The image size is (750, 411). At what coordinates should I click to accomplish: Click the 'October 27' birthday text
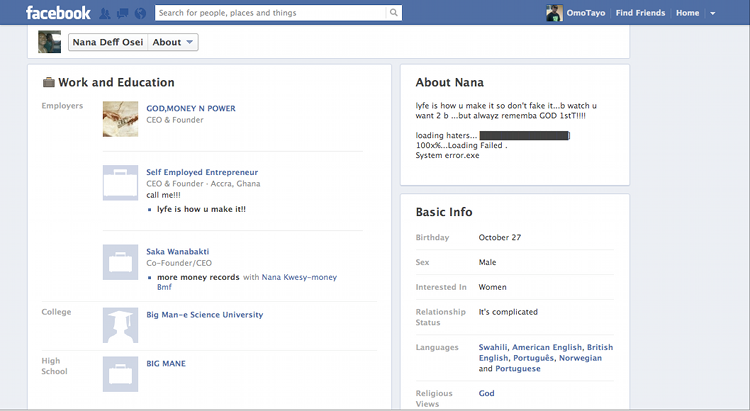point(500,237)
